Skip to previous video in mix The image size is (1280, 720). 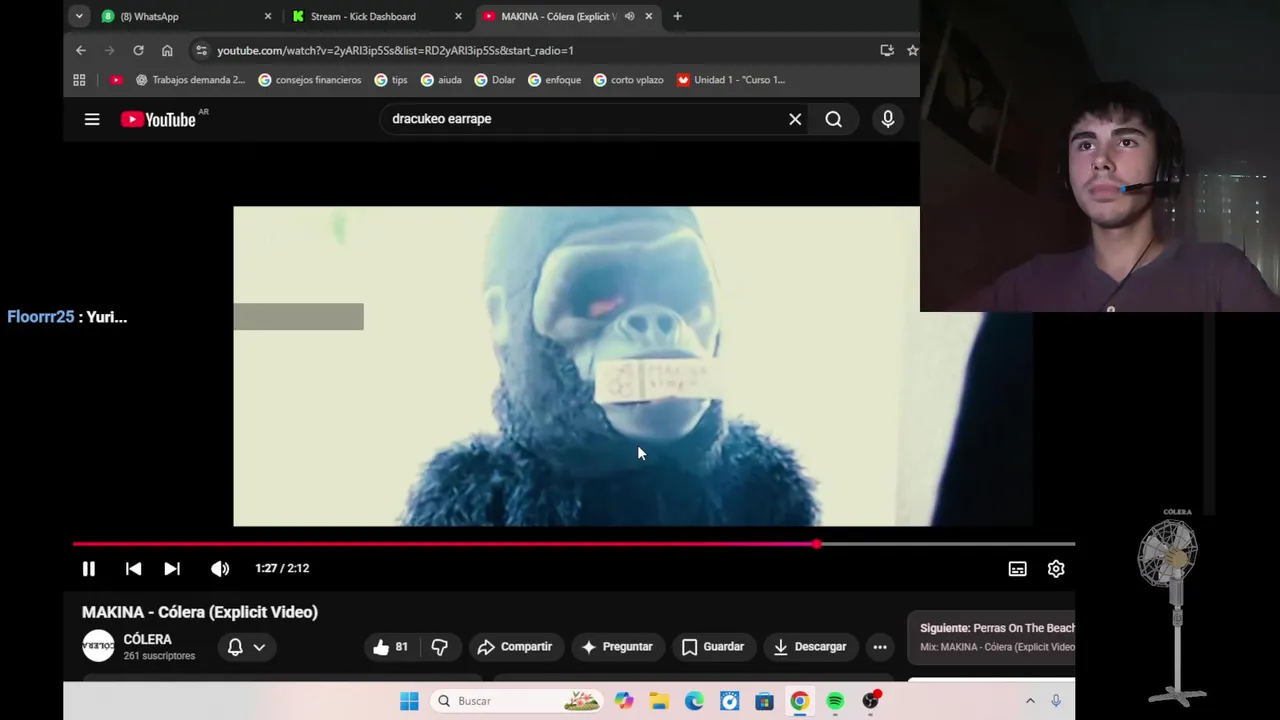[x=133, y=568]
